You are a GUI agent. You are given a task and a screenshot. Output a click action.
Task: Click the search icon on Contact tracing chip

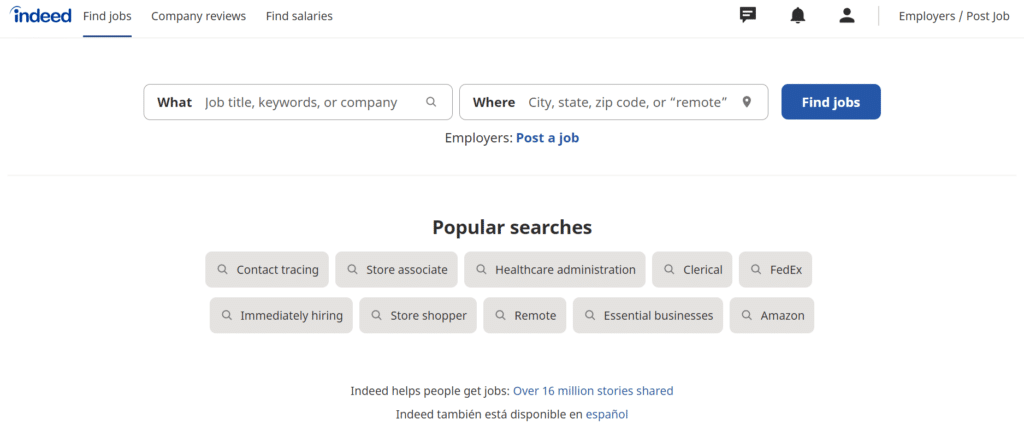tap(223, 269)
